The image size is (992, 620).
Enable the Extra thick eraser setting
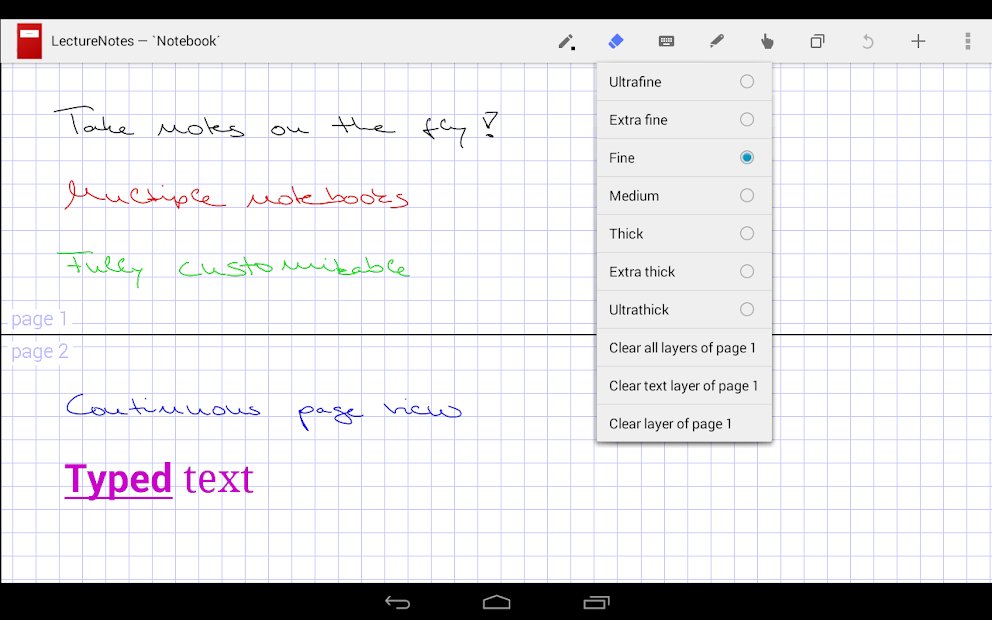tap(683, 271)
